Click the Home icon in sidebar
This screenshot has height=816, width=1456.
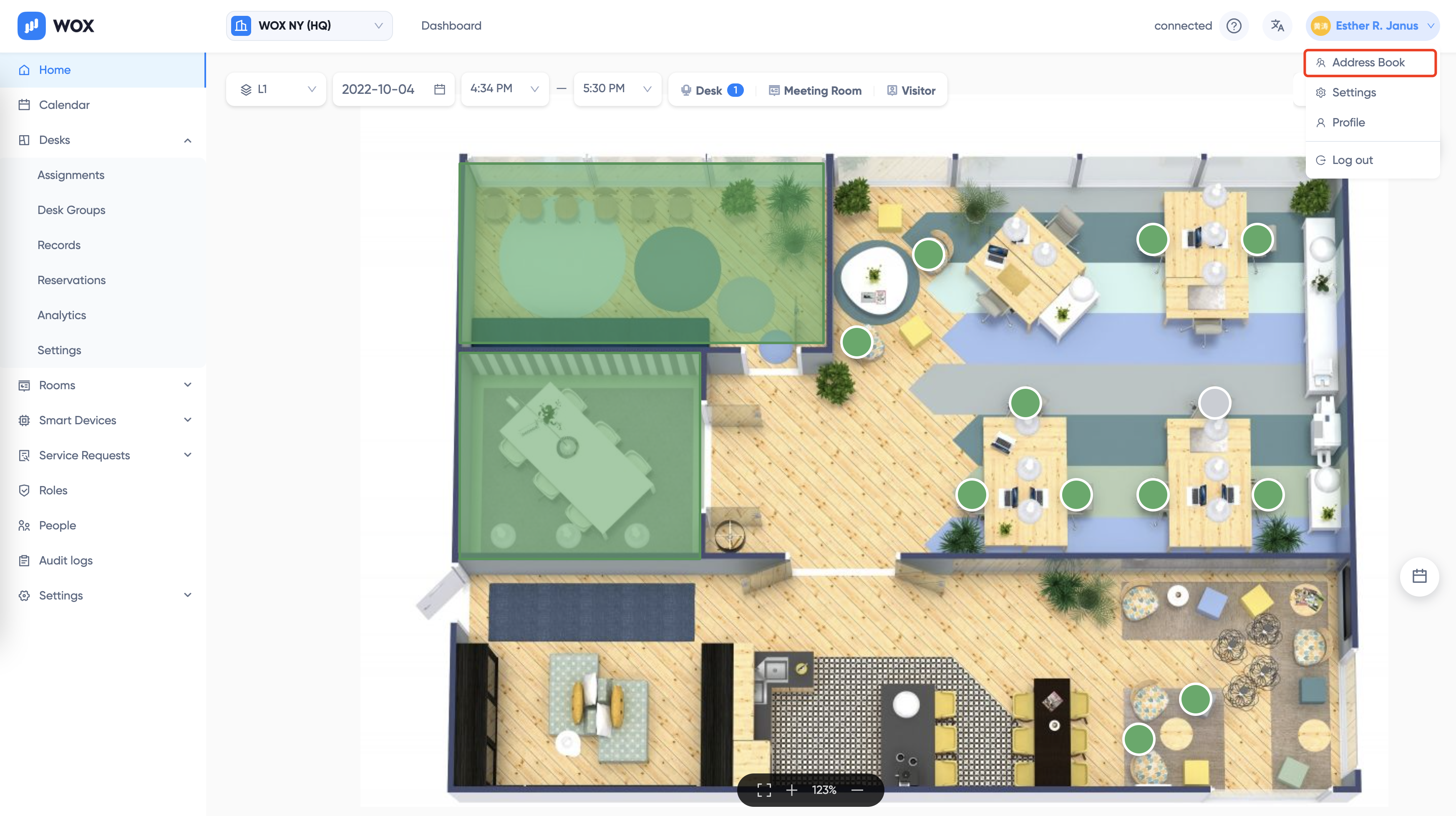coord(24,70)
